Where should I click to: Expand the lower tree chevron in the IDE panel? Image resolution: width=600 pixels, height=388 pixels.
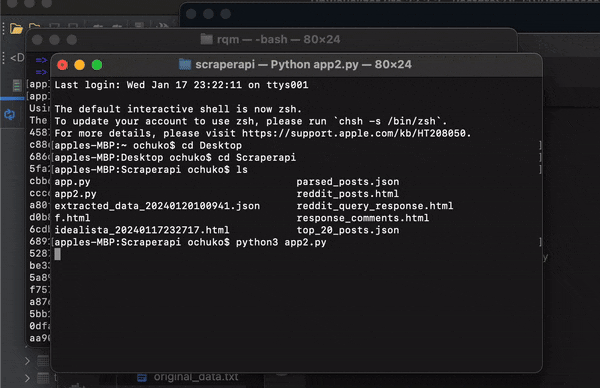point(27,378)
